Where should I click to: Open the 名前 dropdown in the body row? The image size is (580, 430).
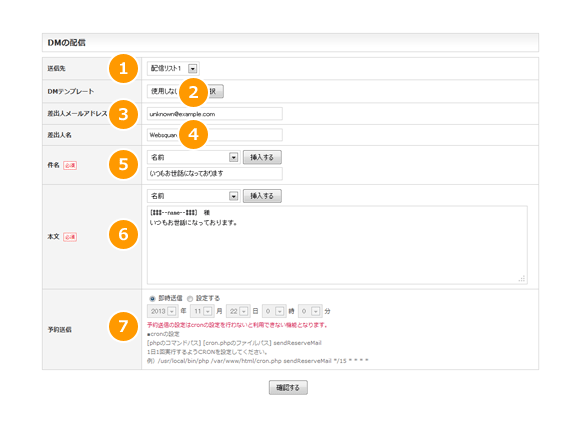pyautogui.click(x=193, y=196)
